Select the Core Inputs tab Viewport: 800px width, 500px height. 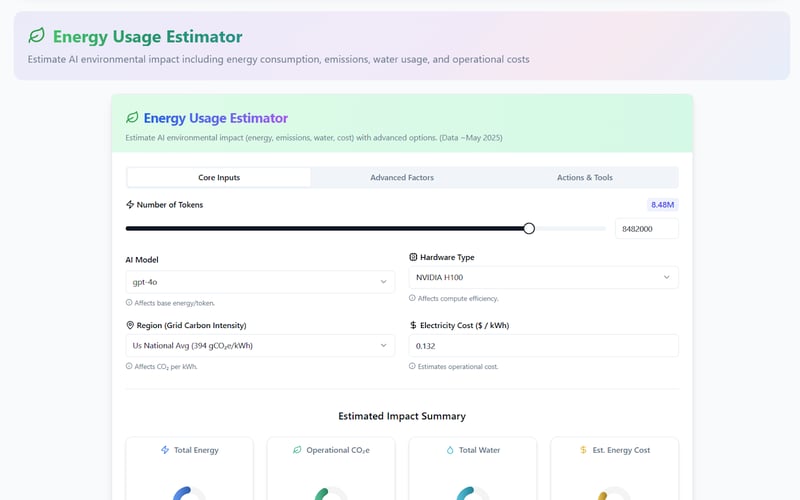[x=219, y=178]
